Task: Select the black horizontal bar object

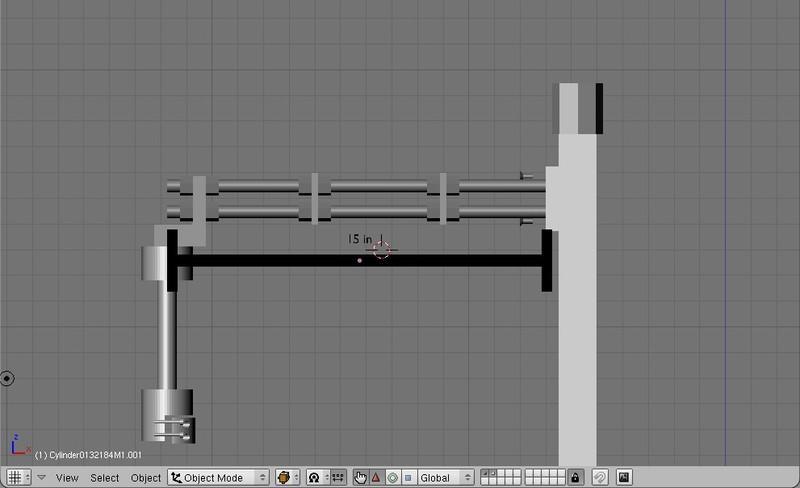Action: (x=359, y=260)
